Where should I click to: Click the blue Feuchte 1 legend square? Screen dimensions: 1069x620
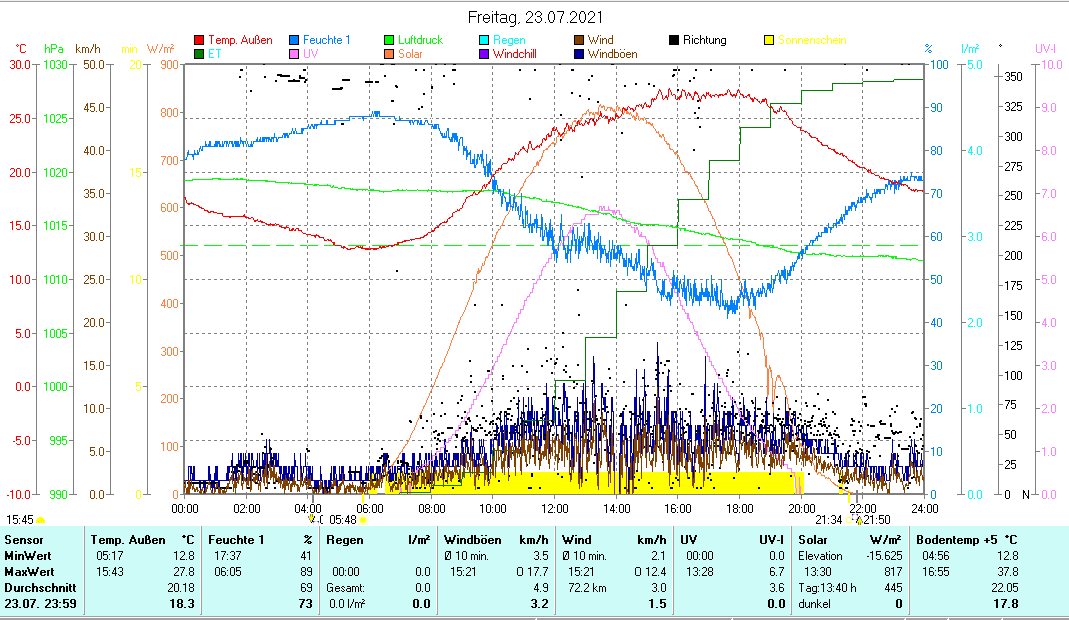tap(295, 41)
